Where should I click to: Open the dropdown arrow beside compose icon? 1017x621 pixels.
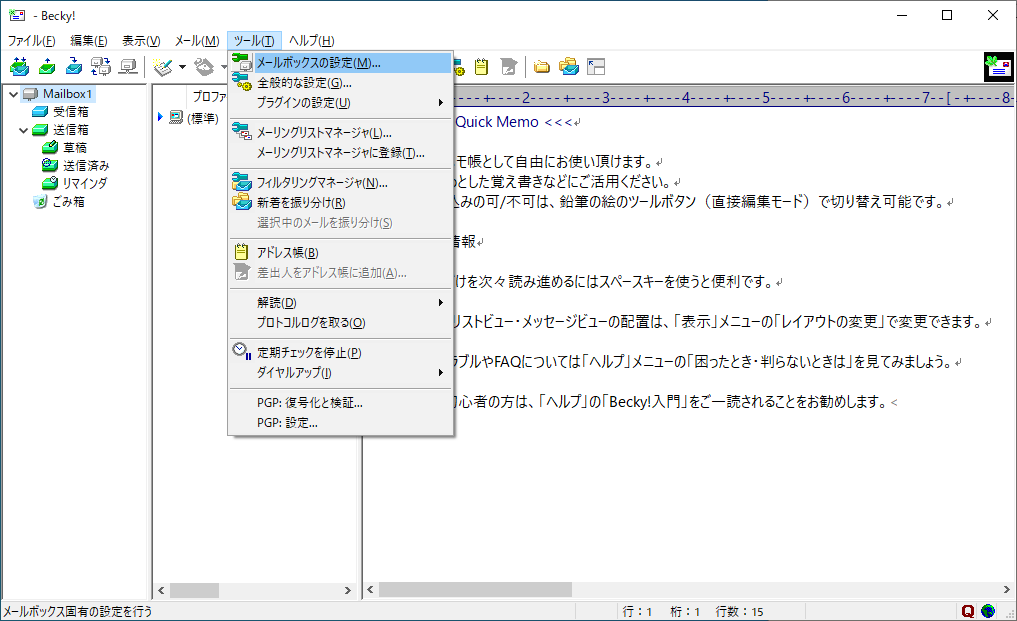[x=183, y=68]
